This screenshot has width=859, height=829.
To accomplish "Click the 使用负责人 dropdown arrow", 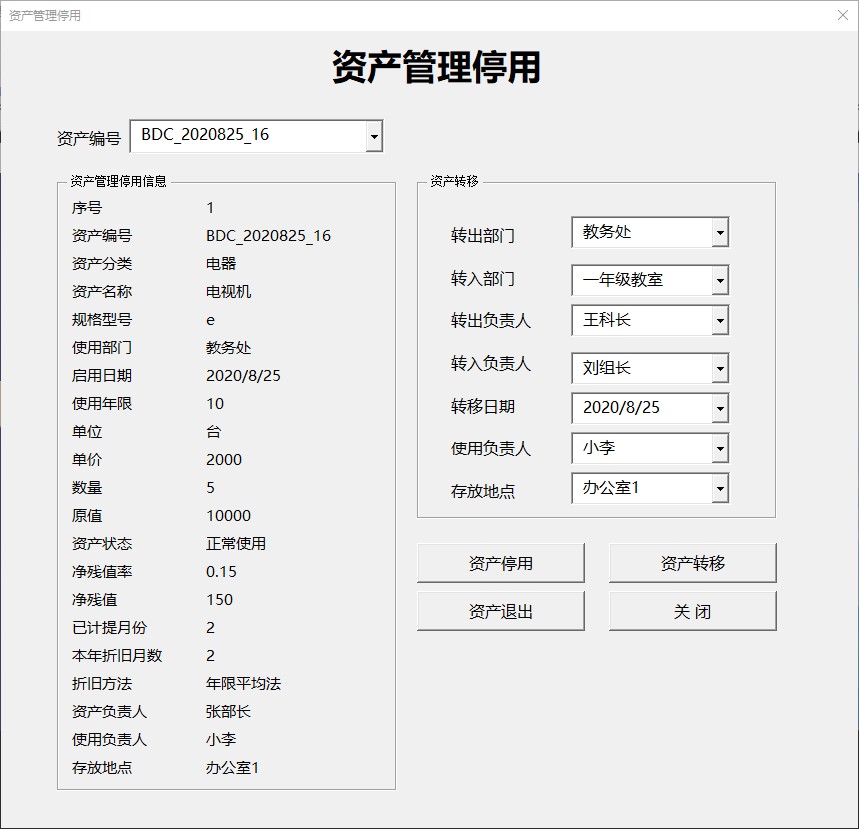I will pos(719,448).
